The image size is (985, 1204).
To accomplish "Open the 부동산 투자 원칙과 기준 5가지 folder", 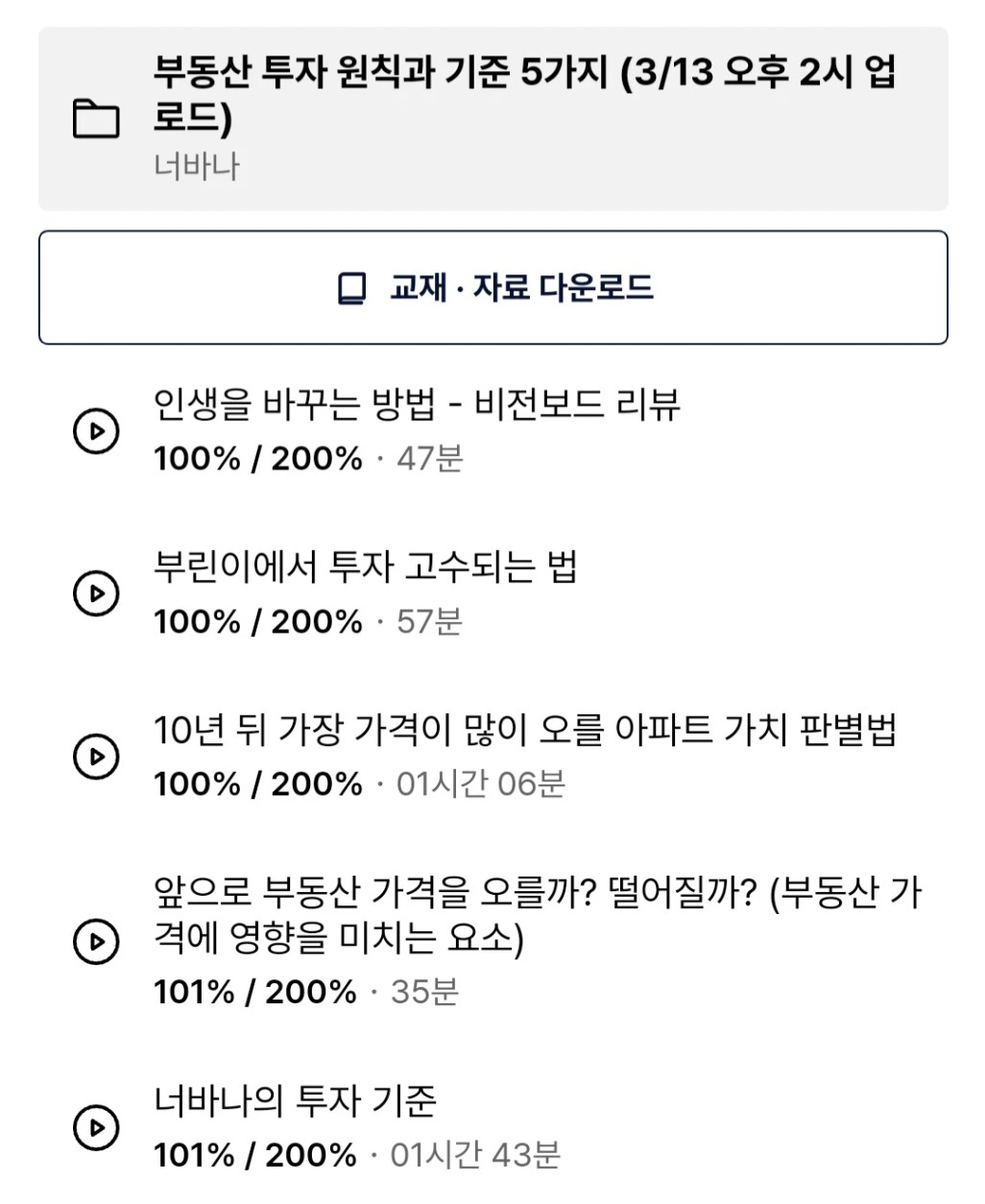I will (x=492, y=118).
